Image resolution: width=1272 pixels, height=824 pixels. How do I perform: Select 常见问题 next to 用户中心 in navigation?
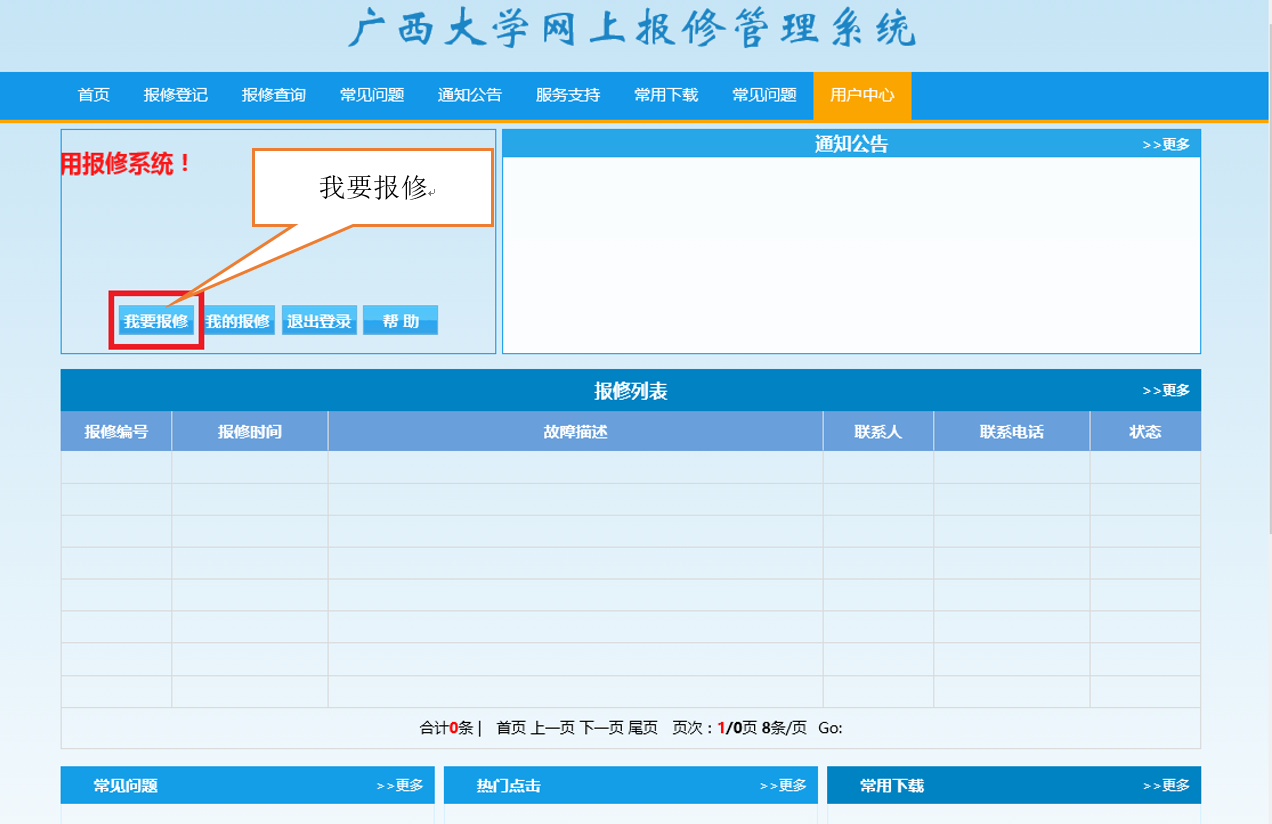(x=764, y=95)
